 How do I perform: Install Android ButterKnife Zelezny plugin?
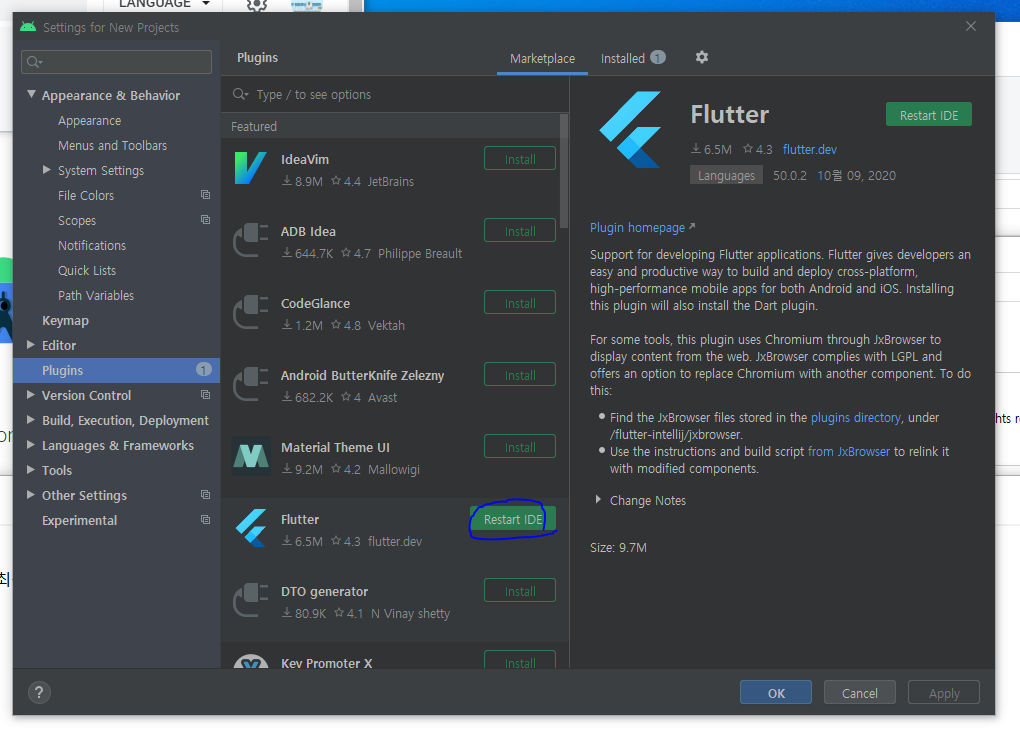click(520, 375)
